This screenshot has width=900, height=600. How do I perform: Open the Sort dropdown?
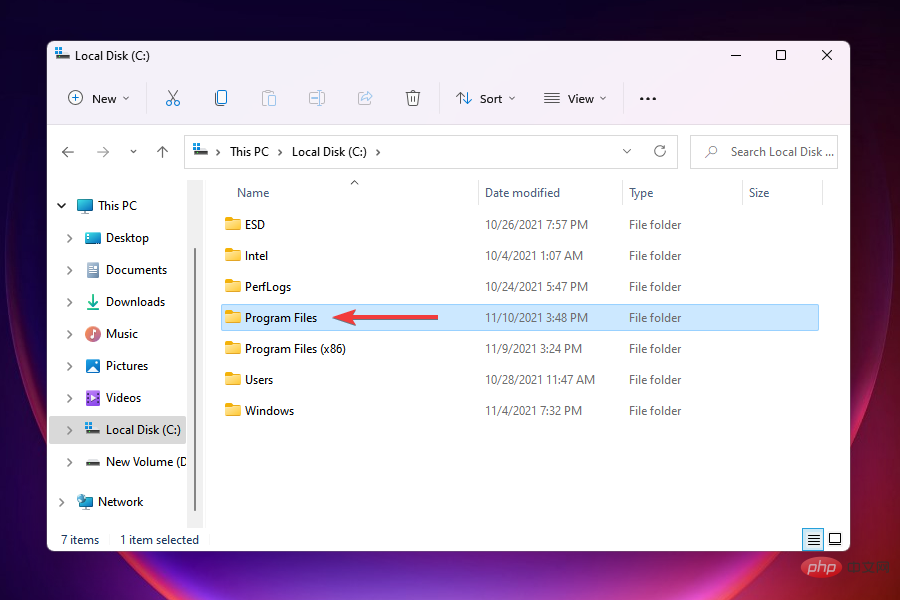pos(486,98)
